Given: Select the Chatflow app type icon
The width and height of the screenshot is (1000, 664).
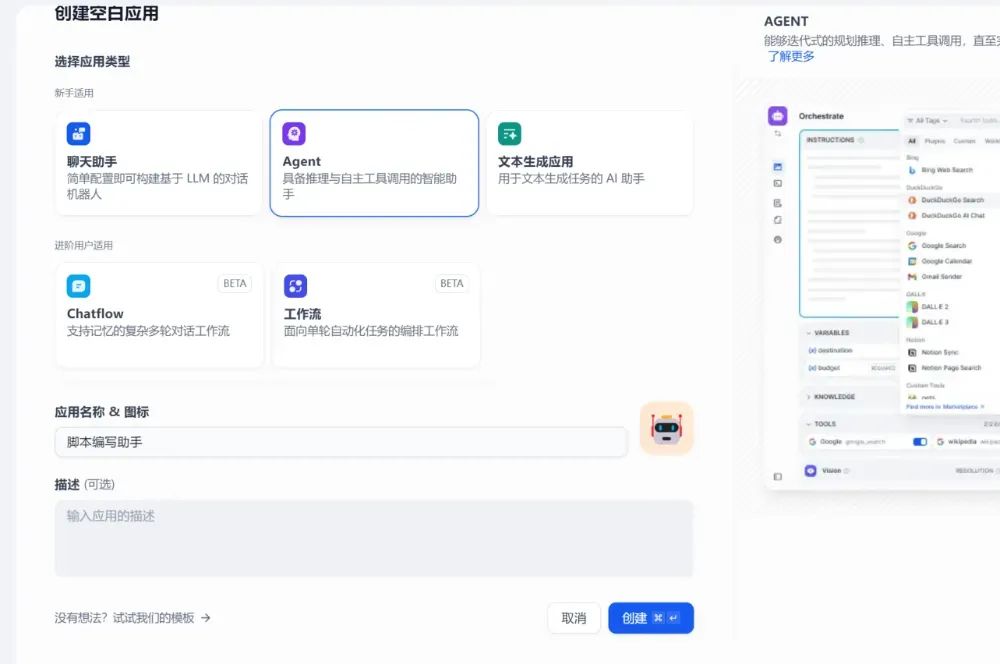Looking at the screenshot, I should 78,286.
